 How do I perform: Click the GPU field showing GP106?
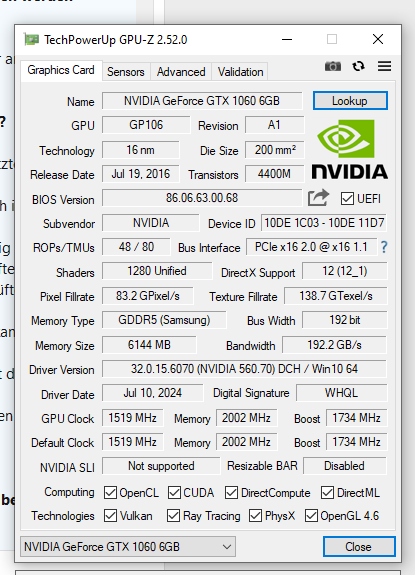click(x=146, y=125)
